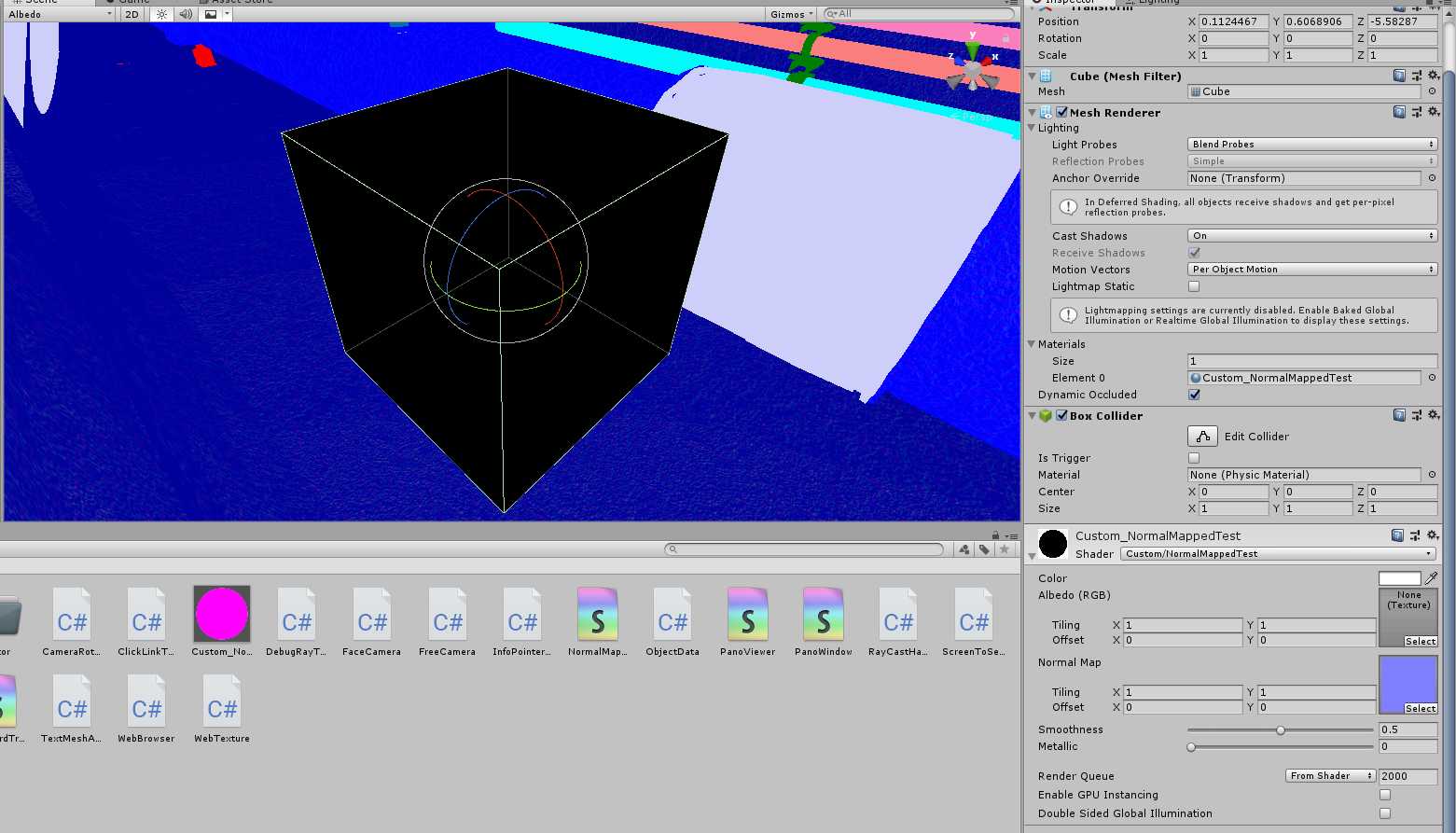The height and width of the screenshot is (833, 1456).
Task: Disable the Mesh Renderer component checkbox
Action: [1061, 112]
